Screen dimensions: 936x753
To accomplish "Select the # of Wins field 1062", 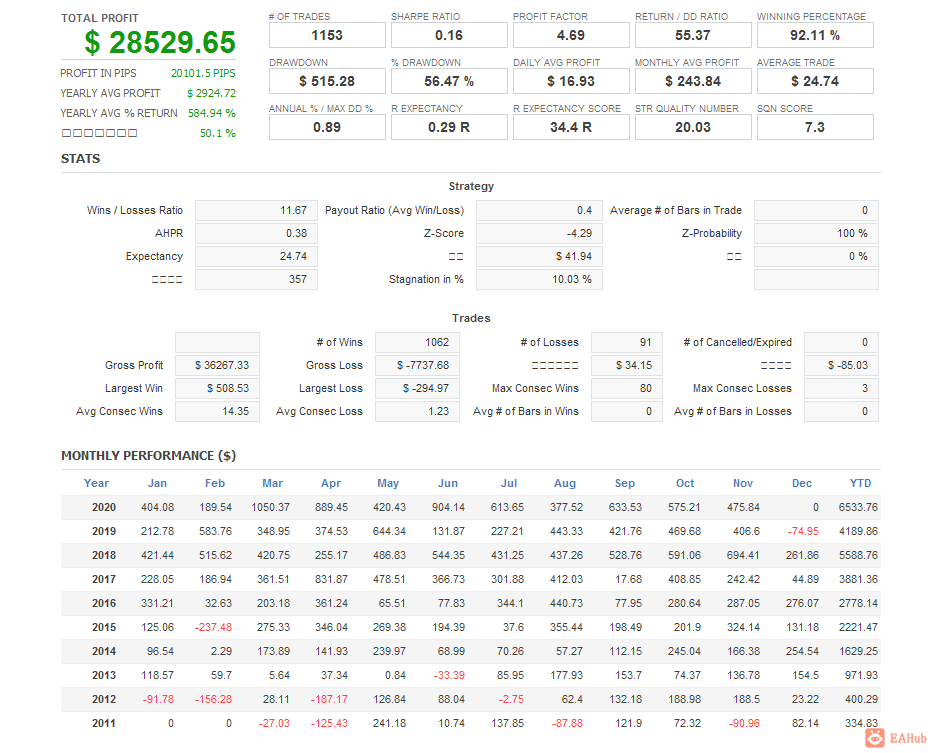I will click(417, 342).
